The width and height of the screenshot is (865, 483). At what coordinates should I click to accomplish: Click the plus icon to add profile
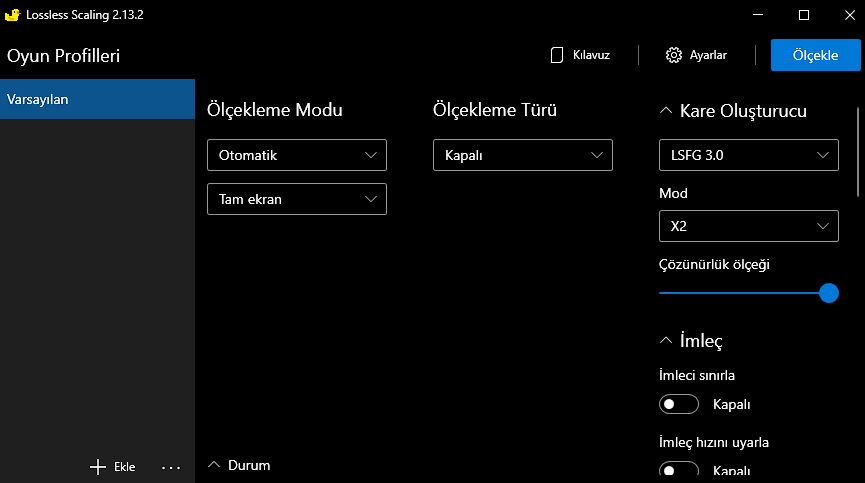coord(97,466)
